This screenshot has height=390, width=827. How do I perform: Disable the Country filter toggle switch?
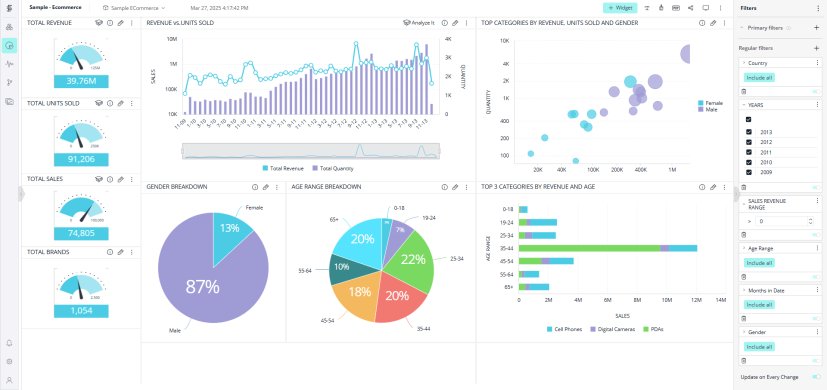click(x=816, y=91)
